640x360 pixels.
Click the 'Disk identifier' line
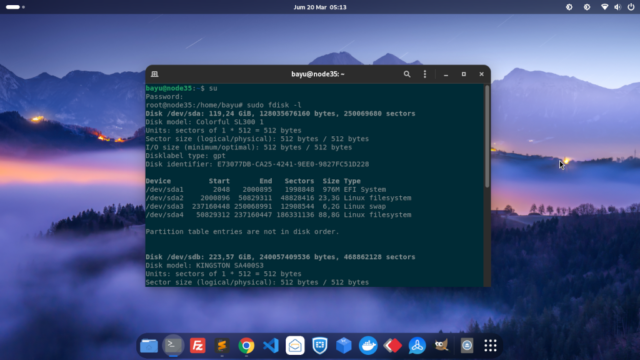coord(257,164)
